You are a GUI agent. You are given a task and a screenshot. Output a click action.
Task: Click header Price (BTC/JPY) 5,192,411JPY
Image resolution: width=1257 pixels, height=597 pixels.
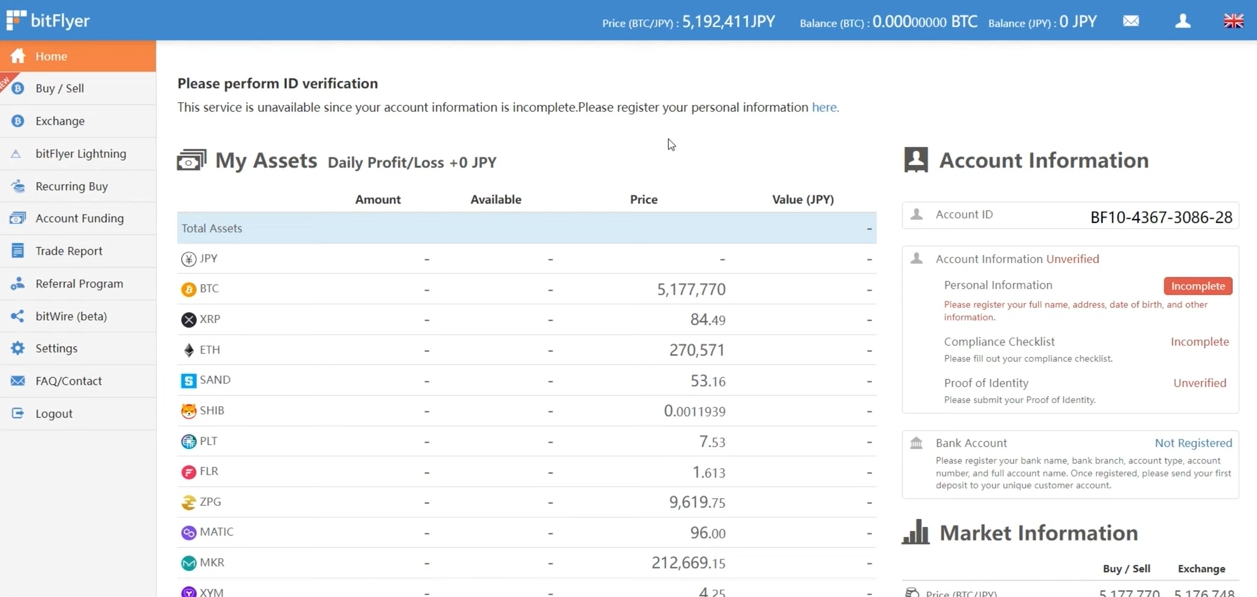click(x=688, y=21)
